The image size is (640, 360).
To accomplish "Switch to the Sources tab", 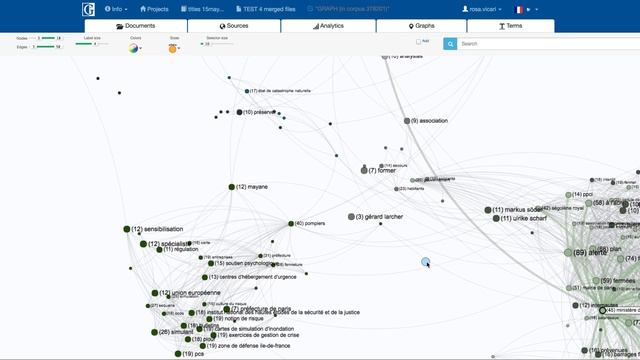I will point(234,26).
